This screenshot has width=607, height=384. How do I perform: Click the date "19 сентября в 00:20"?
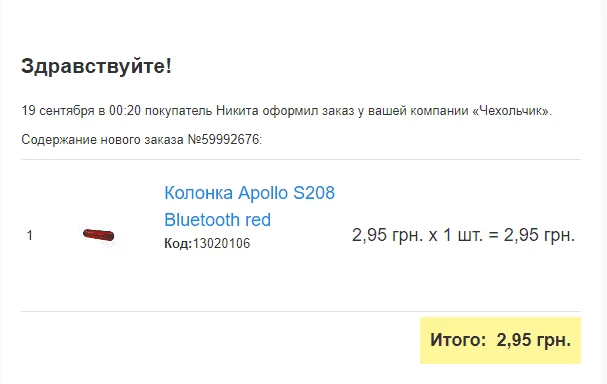coord(81,111)
